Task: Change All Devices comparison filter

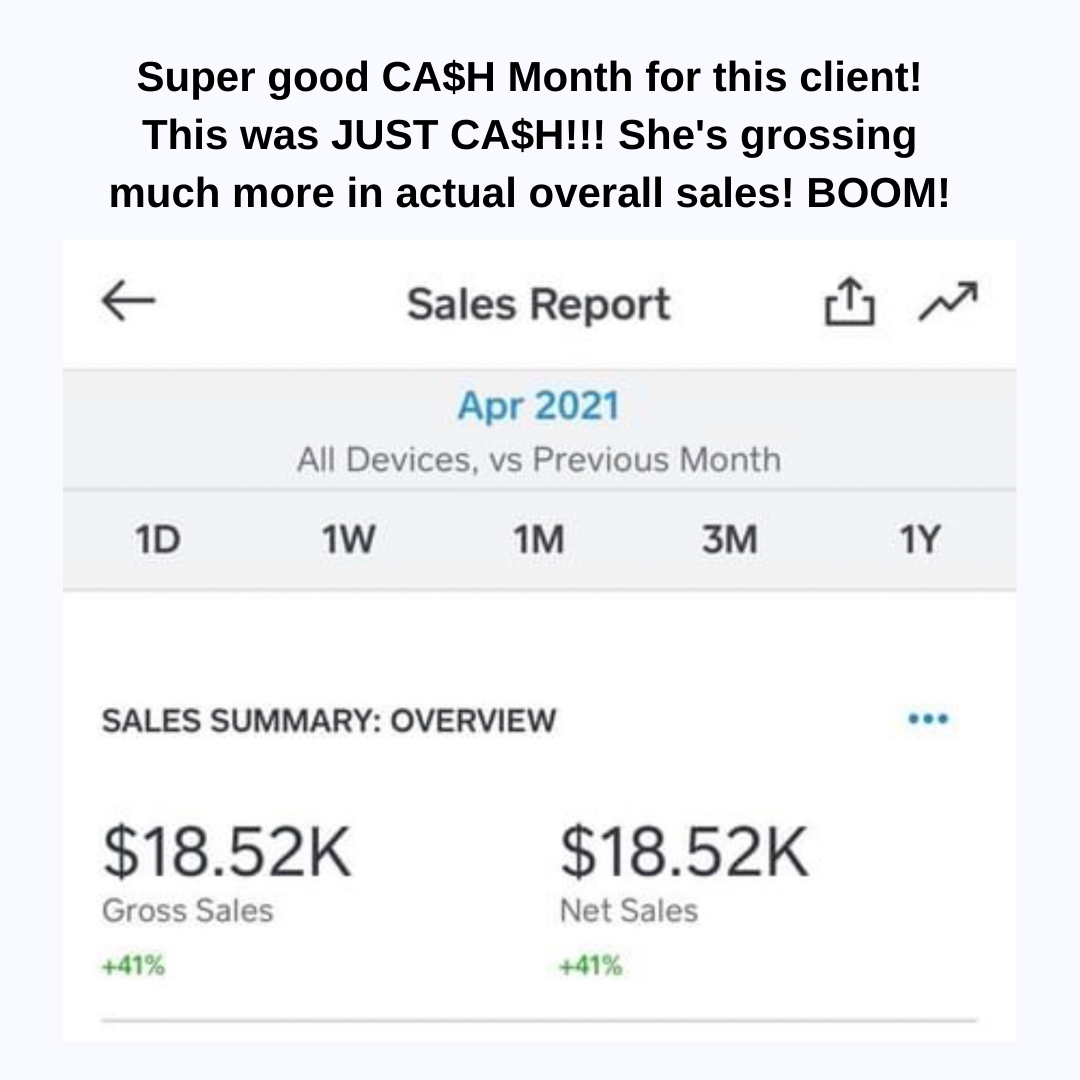Action: click(x=539, y=459)
